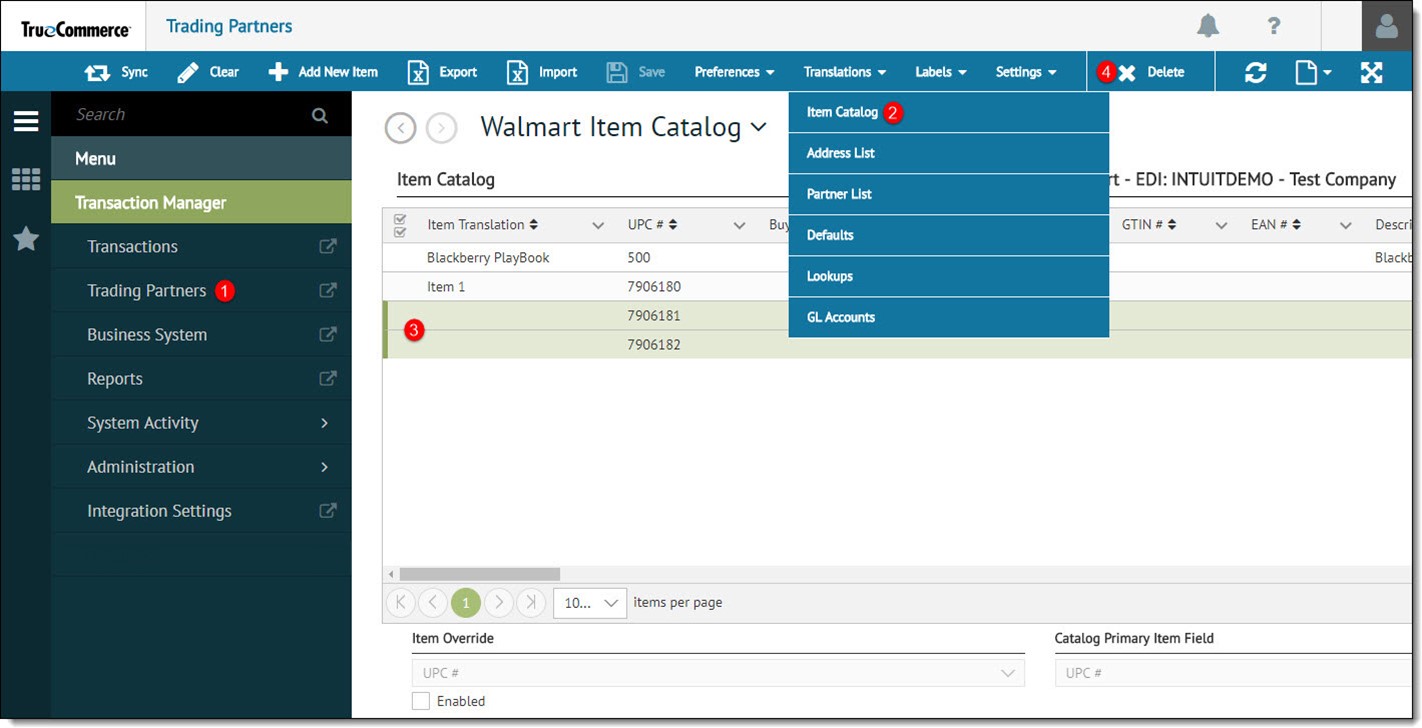The width and height of the screenshot is (1422, 728).
Task: Go to the next page of results
Action: pyautogui.click(x=498, y=602)
